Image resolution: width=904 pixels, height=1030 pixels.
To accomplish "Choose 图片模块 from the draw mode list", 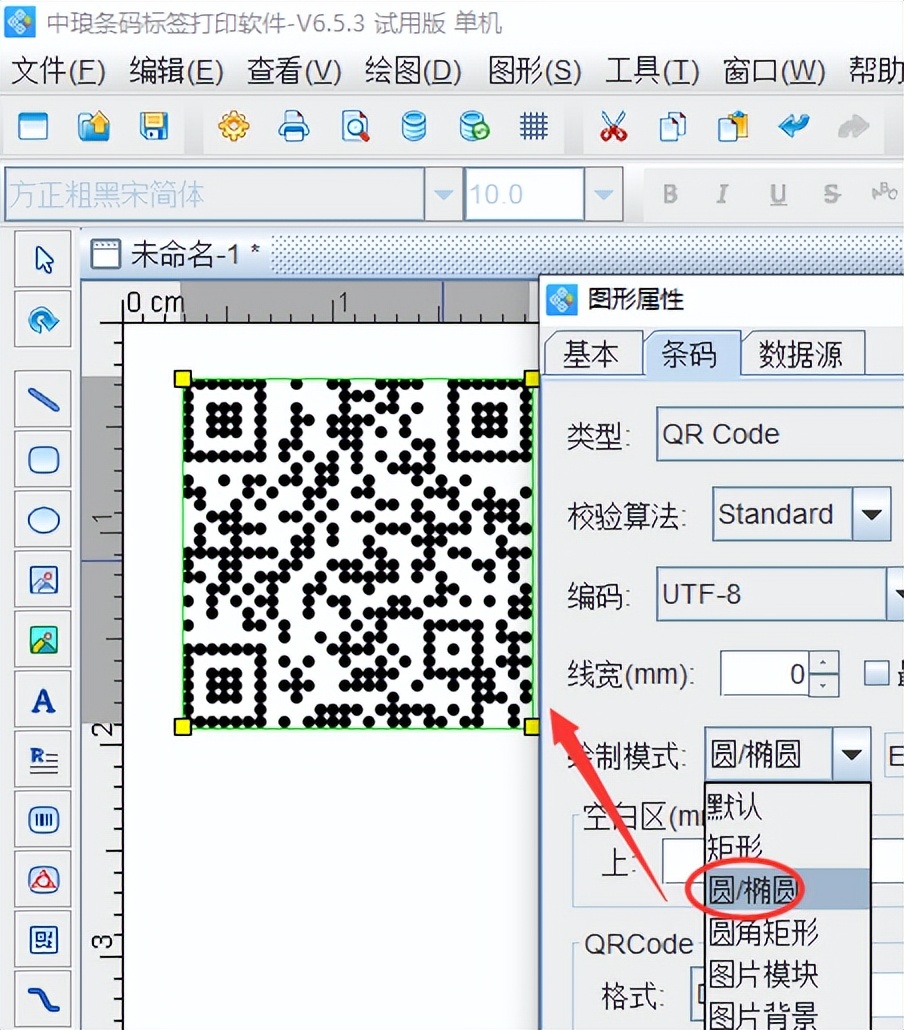I will 788,974.
